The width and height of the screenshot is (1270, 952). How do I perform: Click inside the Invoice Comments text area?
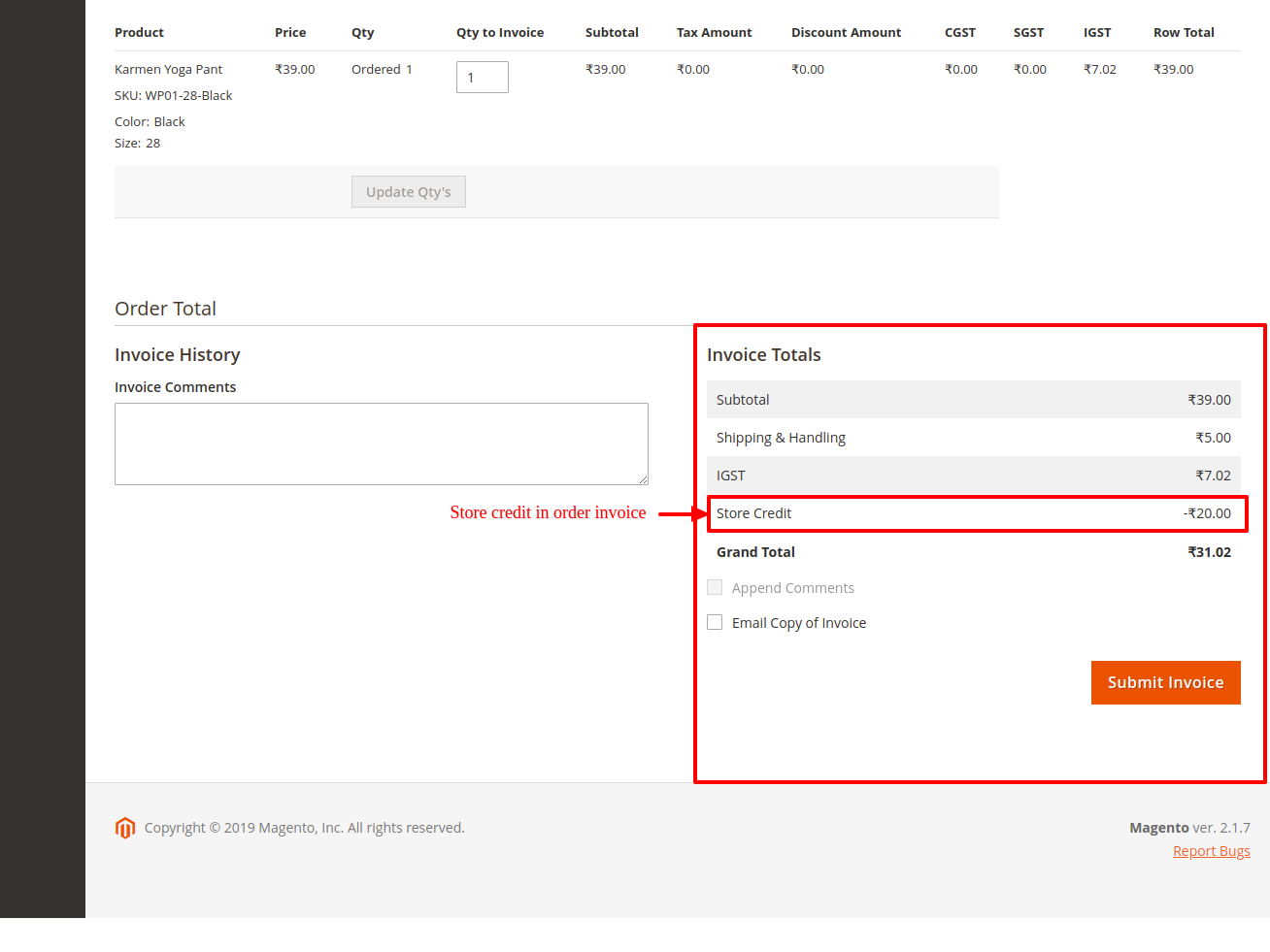[x=381, y=443]
